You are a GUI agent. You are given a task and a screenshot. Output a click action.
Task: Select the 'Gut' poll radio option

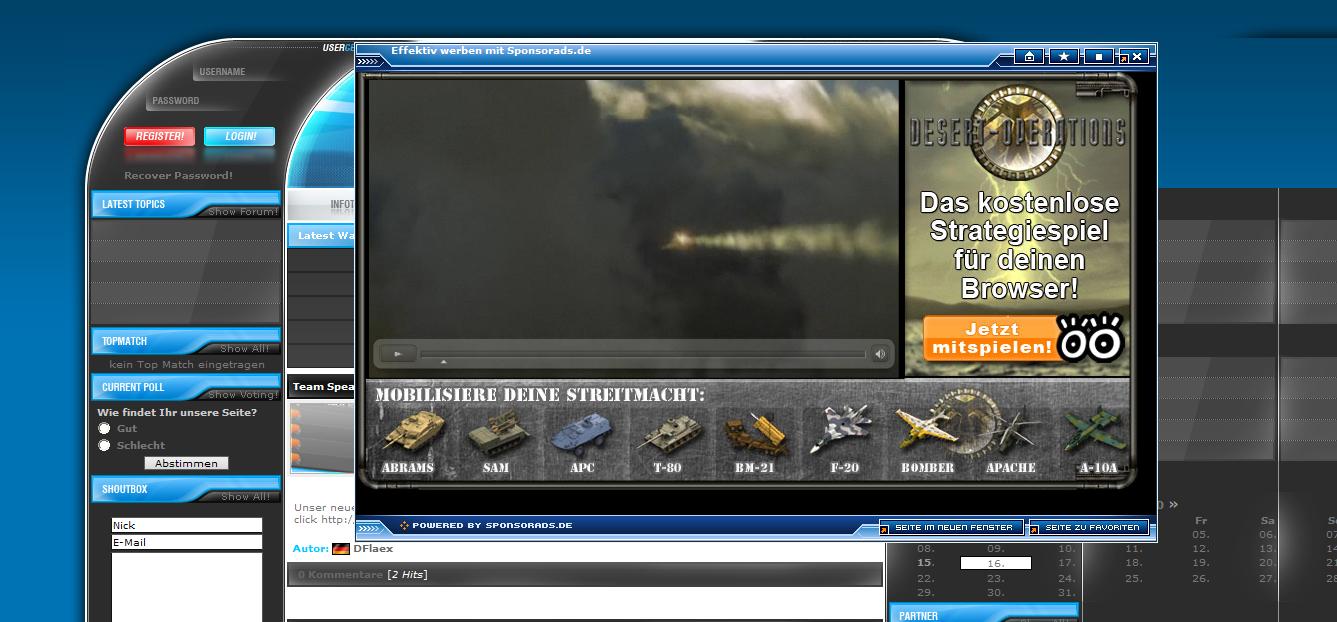coord(104,428)
